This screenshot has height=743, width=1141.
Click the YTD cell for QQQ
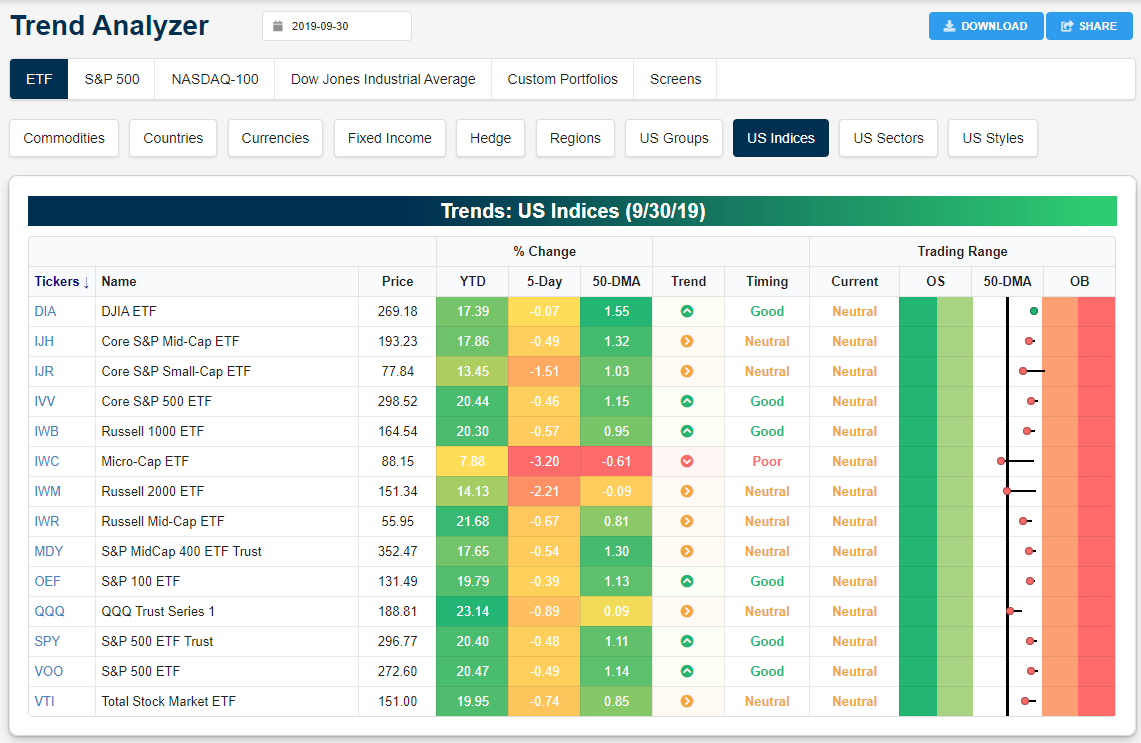[472, 611]
